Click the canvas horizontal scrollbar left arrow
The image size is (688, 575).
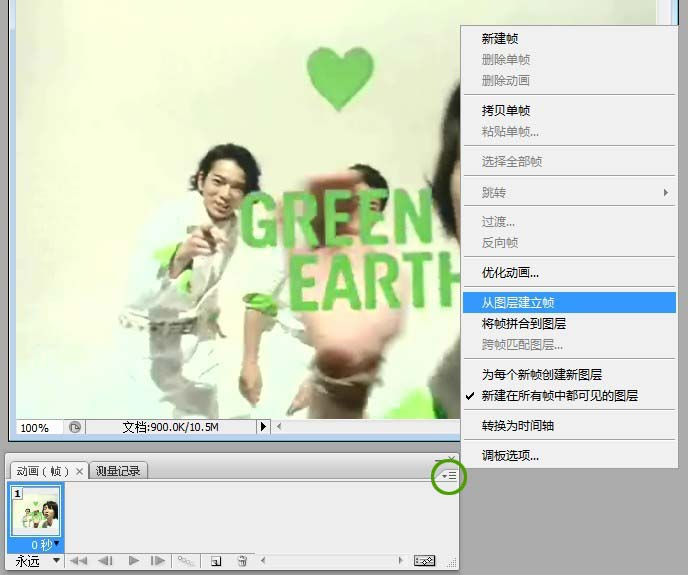pos(278,426)
